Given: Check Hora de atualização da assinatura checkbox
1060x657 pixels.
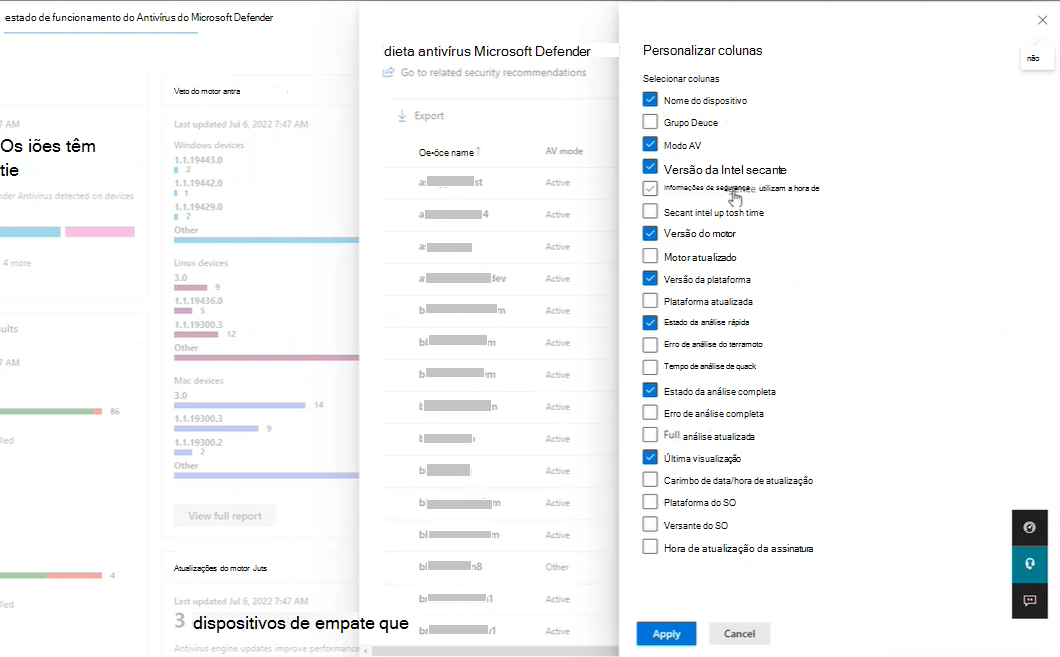Looking at the screenshot, I should coord(650,547).
